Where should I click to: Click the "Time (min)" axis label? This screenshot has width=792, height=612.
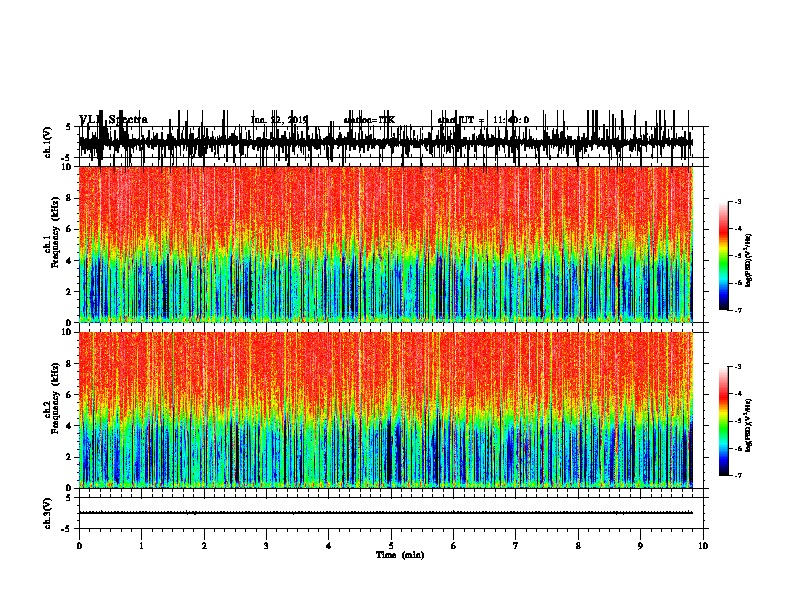[x=400, y=555]
